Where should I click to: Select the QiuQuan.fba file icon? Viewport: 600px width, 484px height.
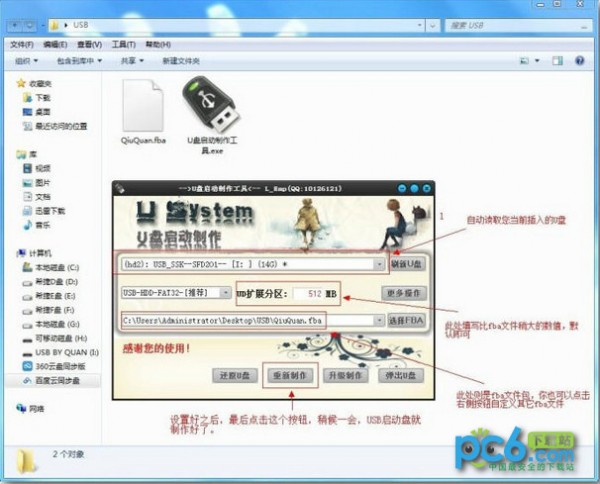coord(143,106)
